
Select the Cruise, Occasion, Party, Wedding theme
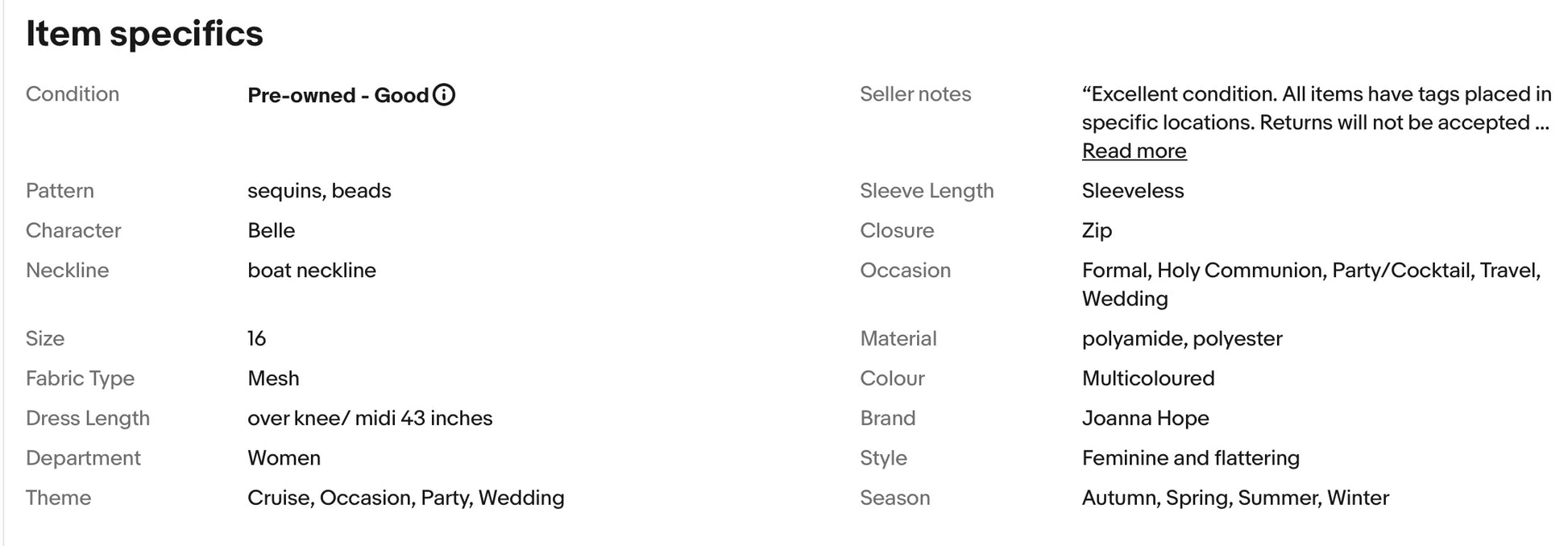(406, 498)
